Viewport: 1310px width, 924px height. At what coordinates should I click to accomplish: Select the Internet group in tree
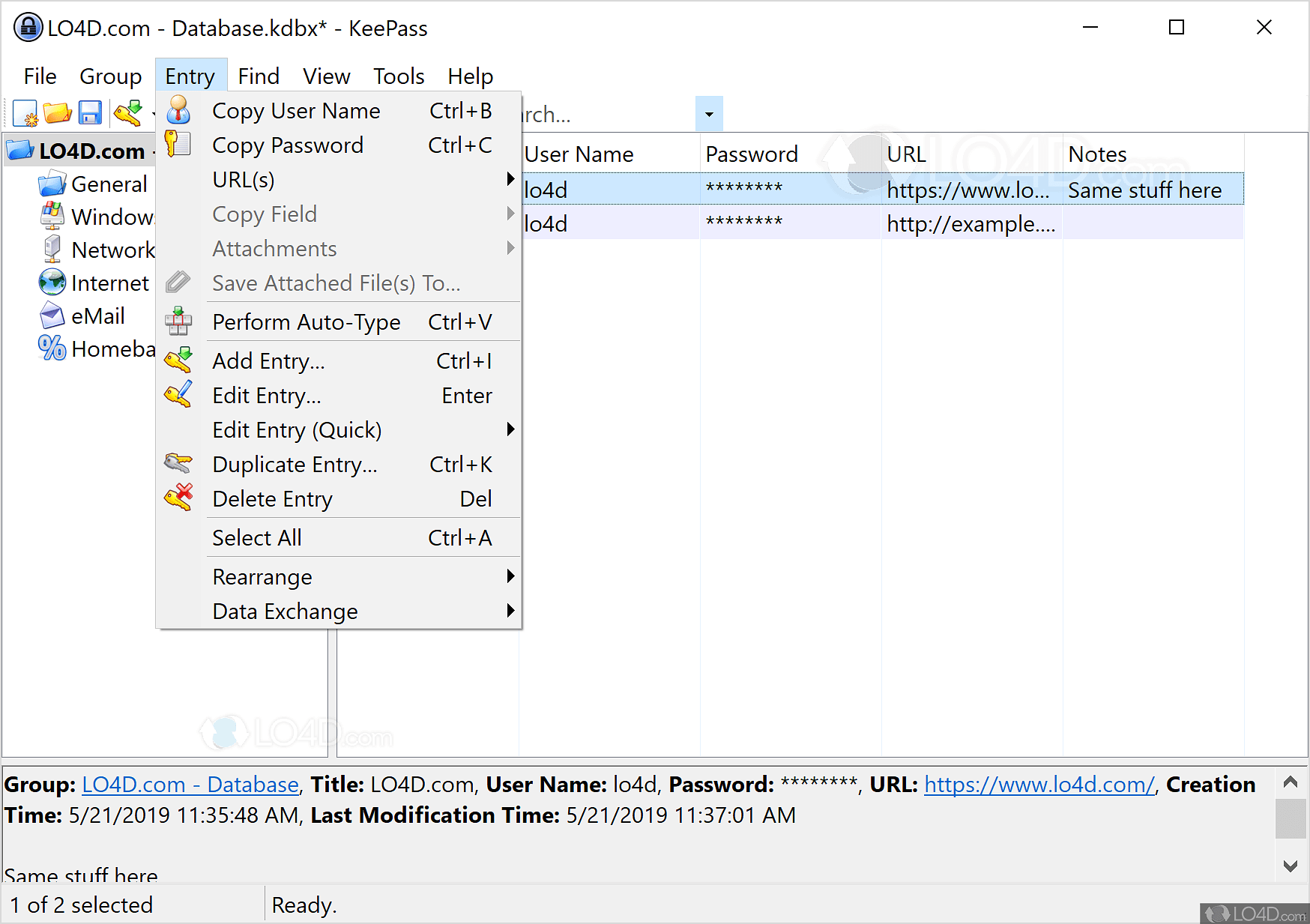point(110,283)
